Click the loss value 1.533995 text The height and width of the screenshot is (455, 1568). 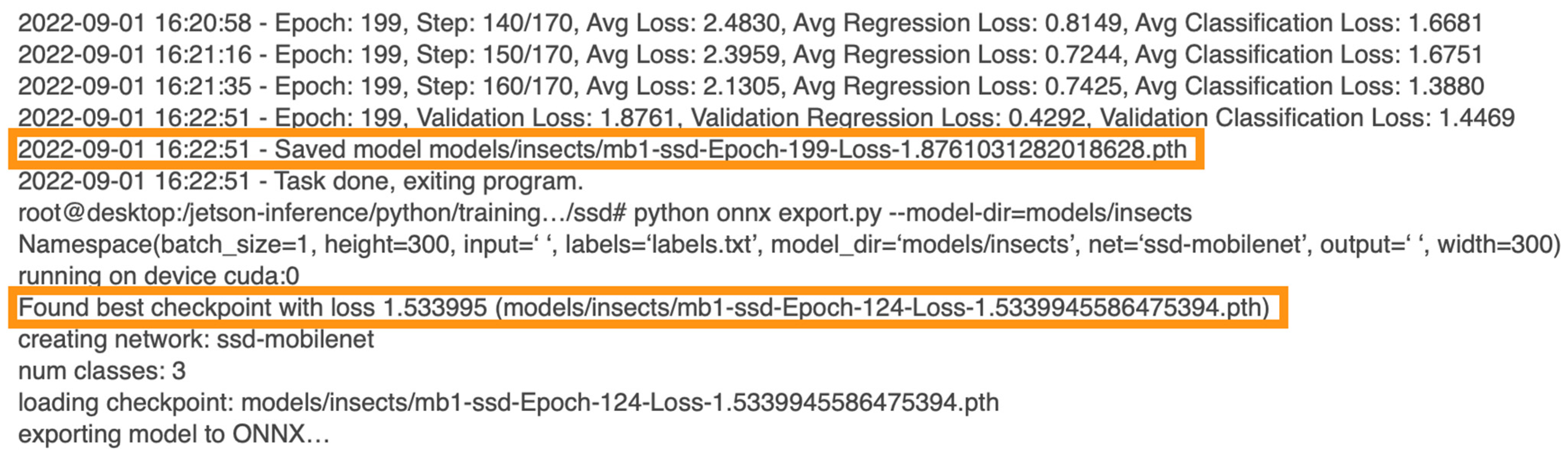[x=435, y=308]
